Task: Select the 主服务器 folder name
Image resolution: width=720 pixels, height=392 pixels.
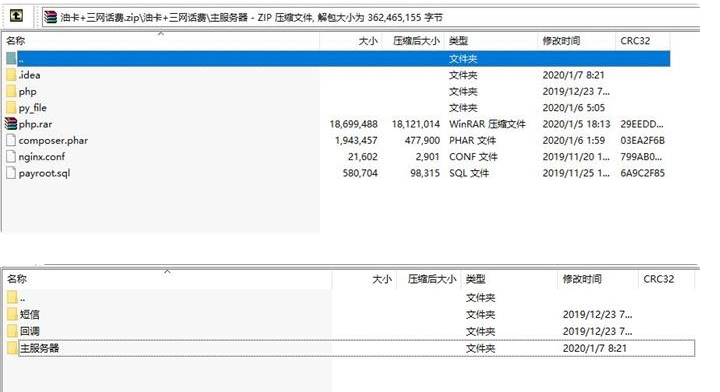Action: pyautogui.click(x=39, y=348)
